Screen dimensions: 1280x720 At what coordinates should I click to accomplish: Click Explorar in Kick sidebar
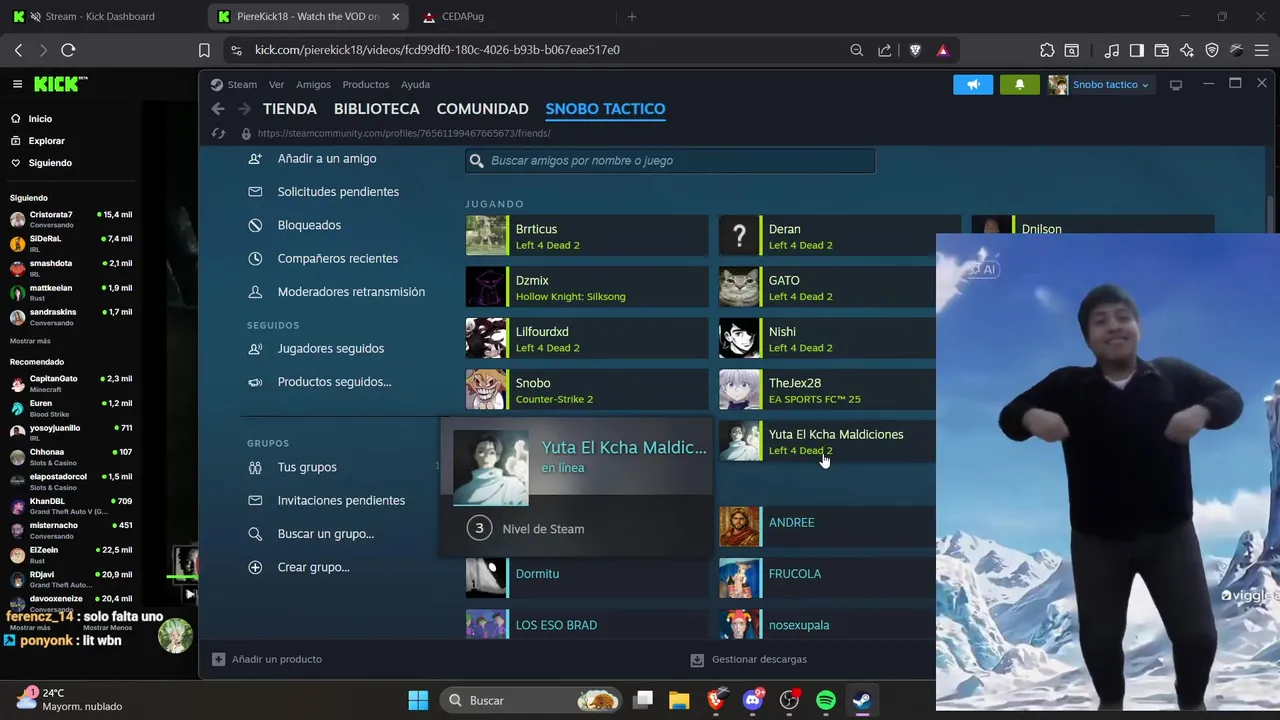(46, 141)
